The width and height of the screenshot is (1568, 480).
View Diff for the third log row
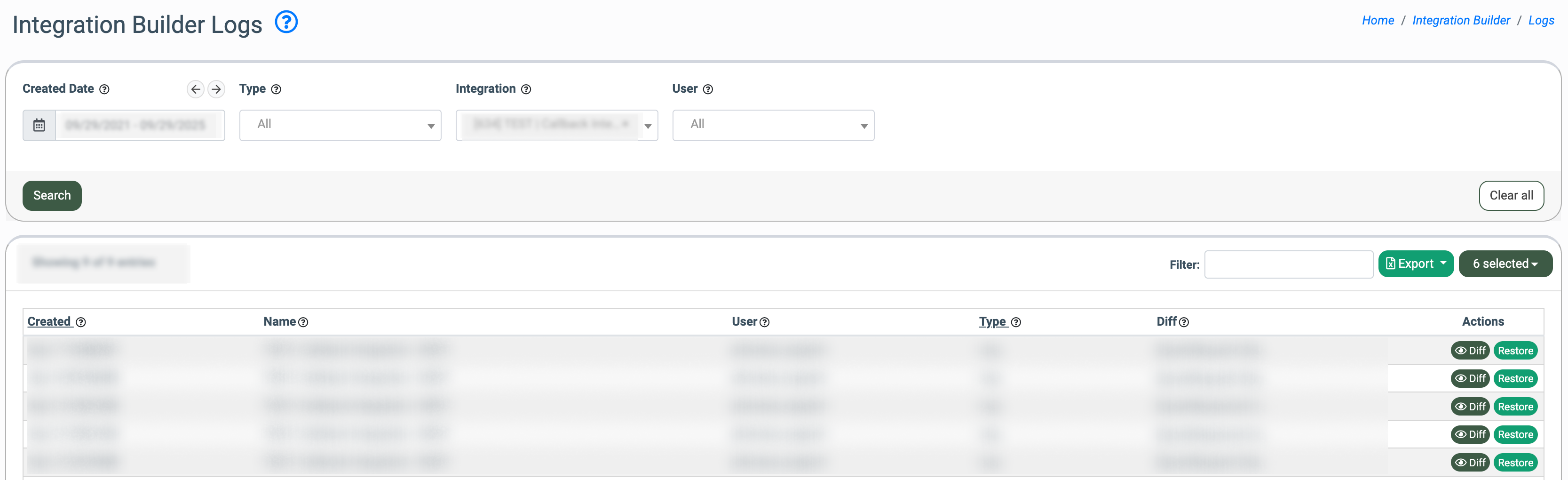coord(1470,407)
